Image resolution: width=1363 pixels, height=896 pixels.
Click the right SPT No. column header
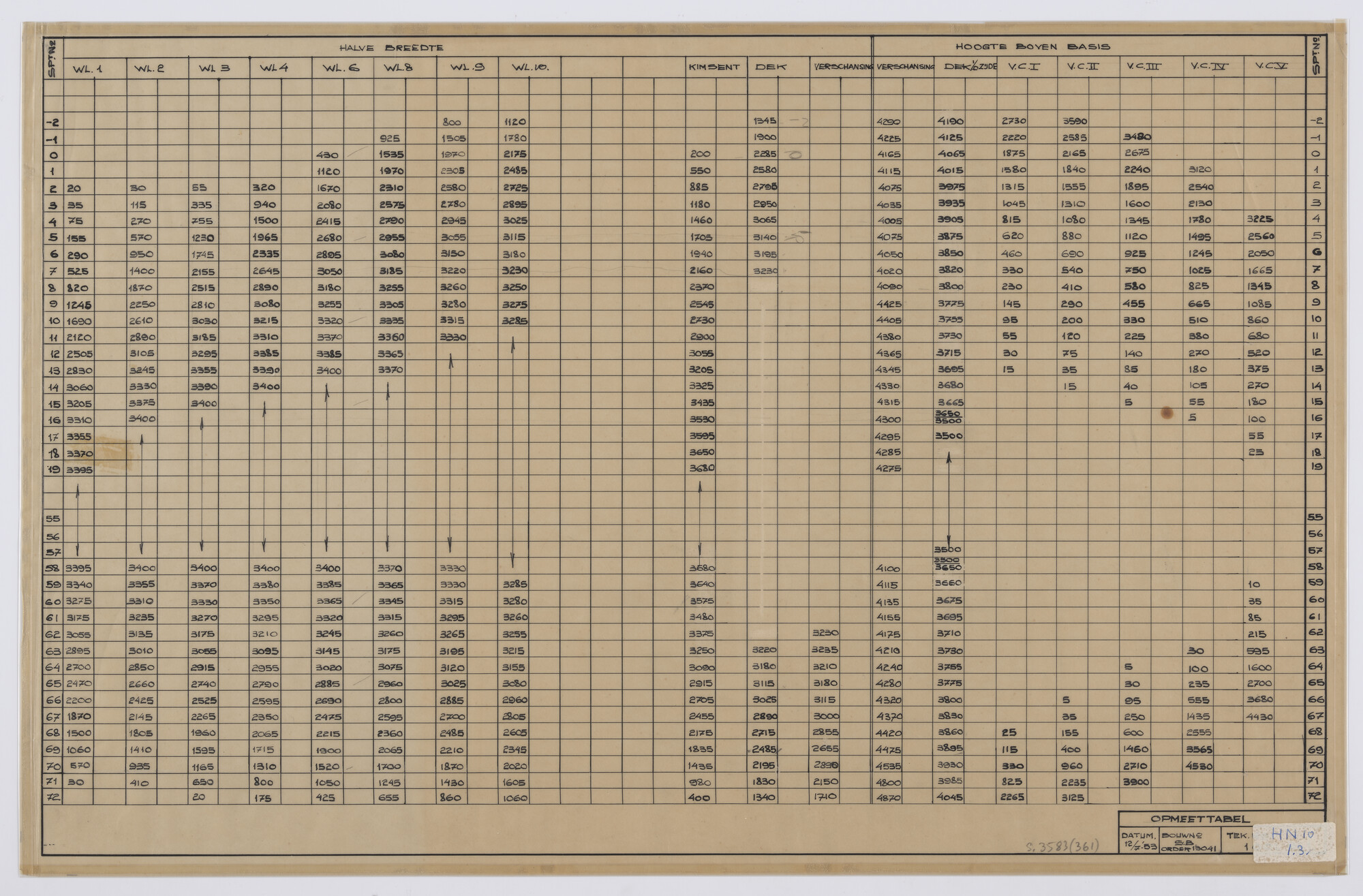point(1316,56)
